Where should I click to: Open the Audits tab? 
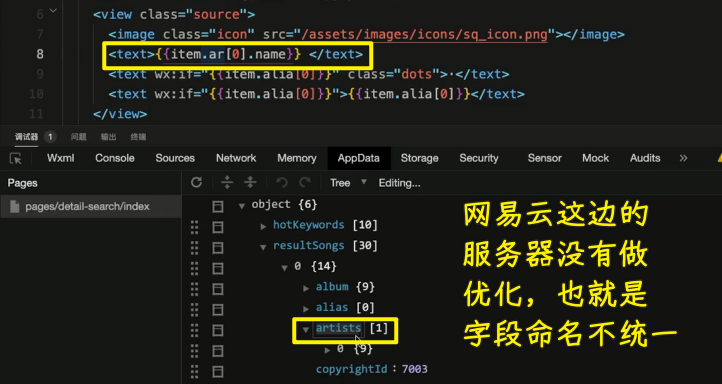click(x=645, y=158)
